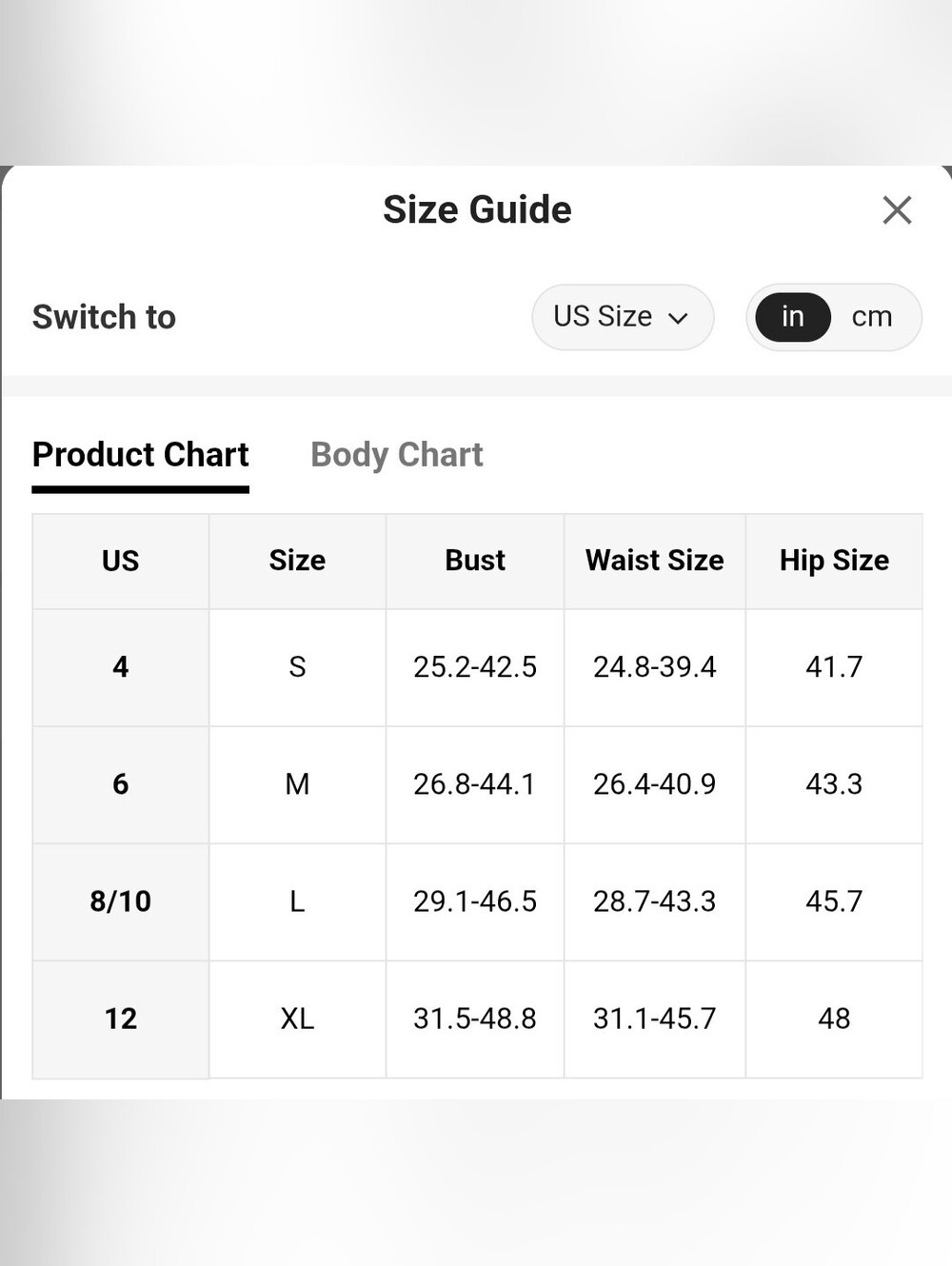Click the Size Guide heading

point(477,209)
